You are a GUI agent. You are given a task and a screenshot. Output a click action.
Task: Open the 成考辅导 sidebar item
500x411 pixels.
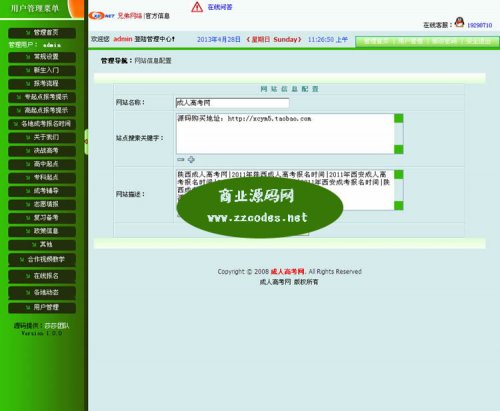pyautogui.click(x=42, y=191)
